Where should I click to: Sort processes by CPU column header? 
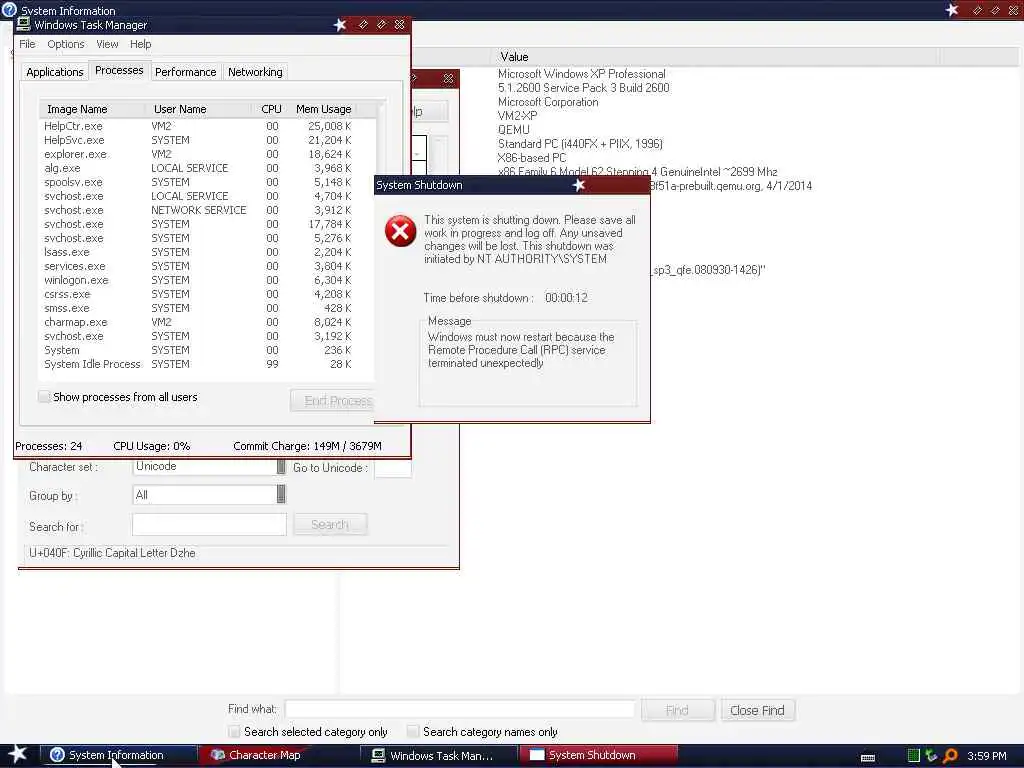[270, 109]
